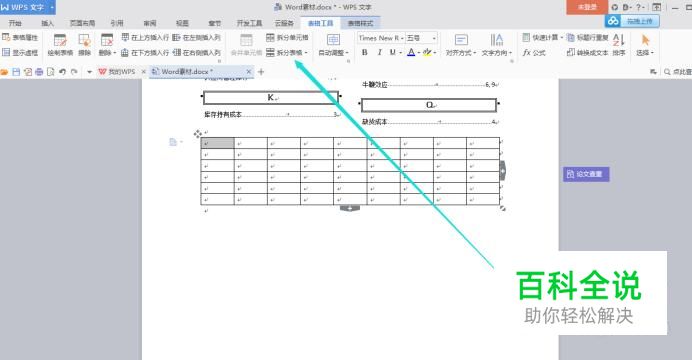This screenshot has height=360, width=692.
Task: Click the open file folder icon
Action: pos(4,71)
